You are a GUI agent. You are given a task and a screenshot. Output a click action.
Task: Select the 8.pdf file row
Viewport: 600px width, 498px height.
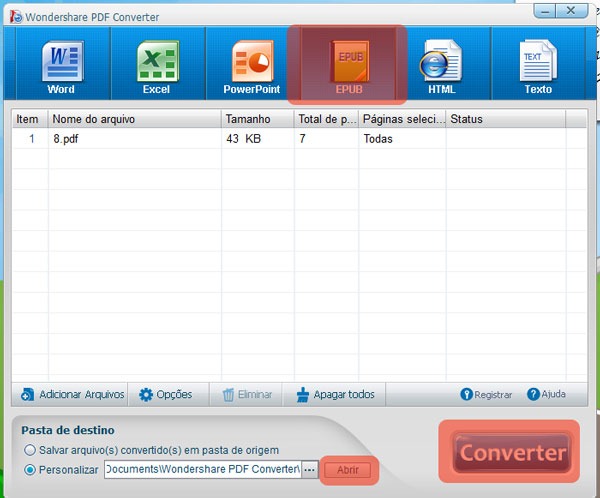(x=299, y=139)
